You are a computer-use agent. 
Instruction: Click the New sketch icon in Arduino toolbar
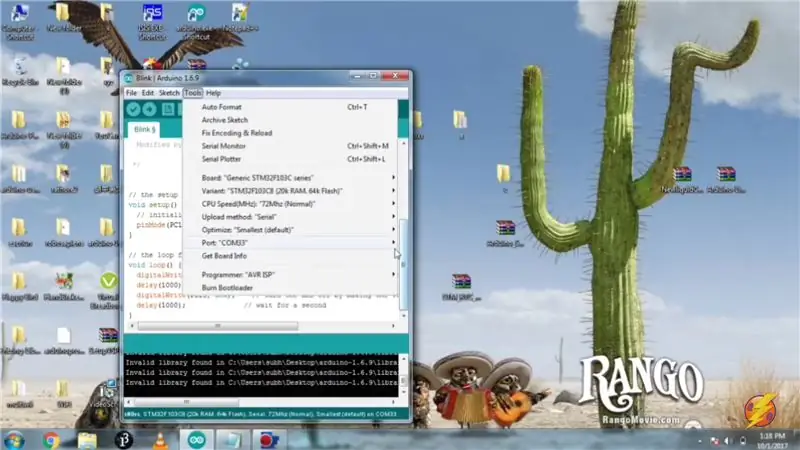click(x=168, y=109)
